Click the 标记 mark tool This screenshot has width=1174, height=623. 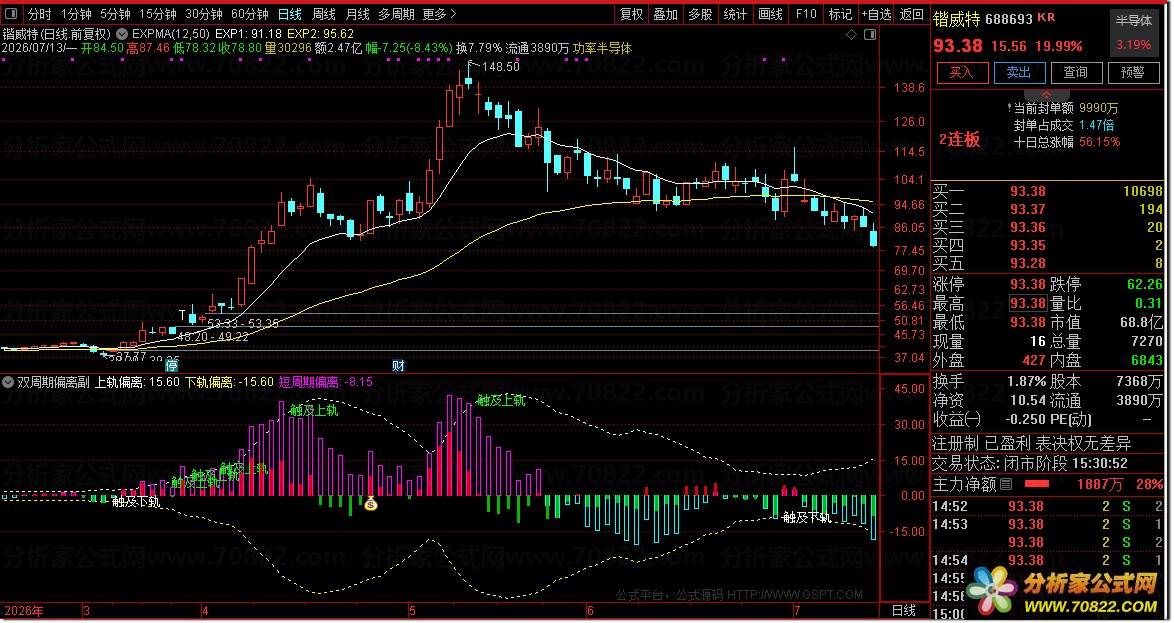[x=839, y=13]
